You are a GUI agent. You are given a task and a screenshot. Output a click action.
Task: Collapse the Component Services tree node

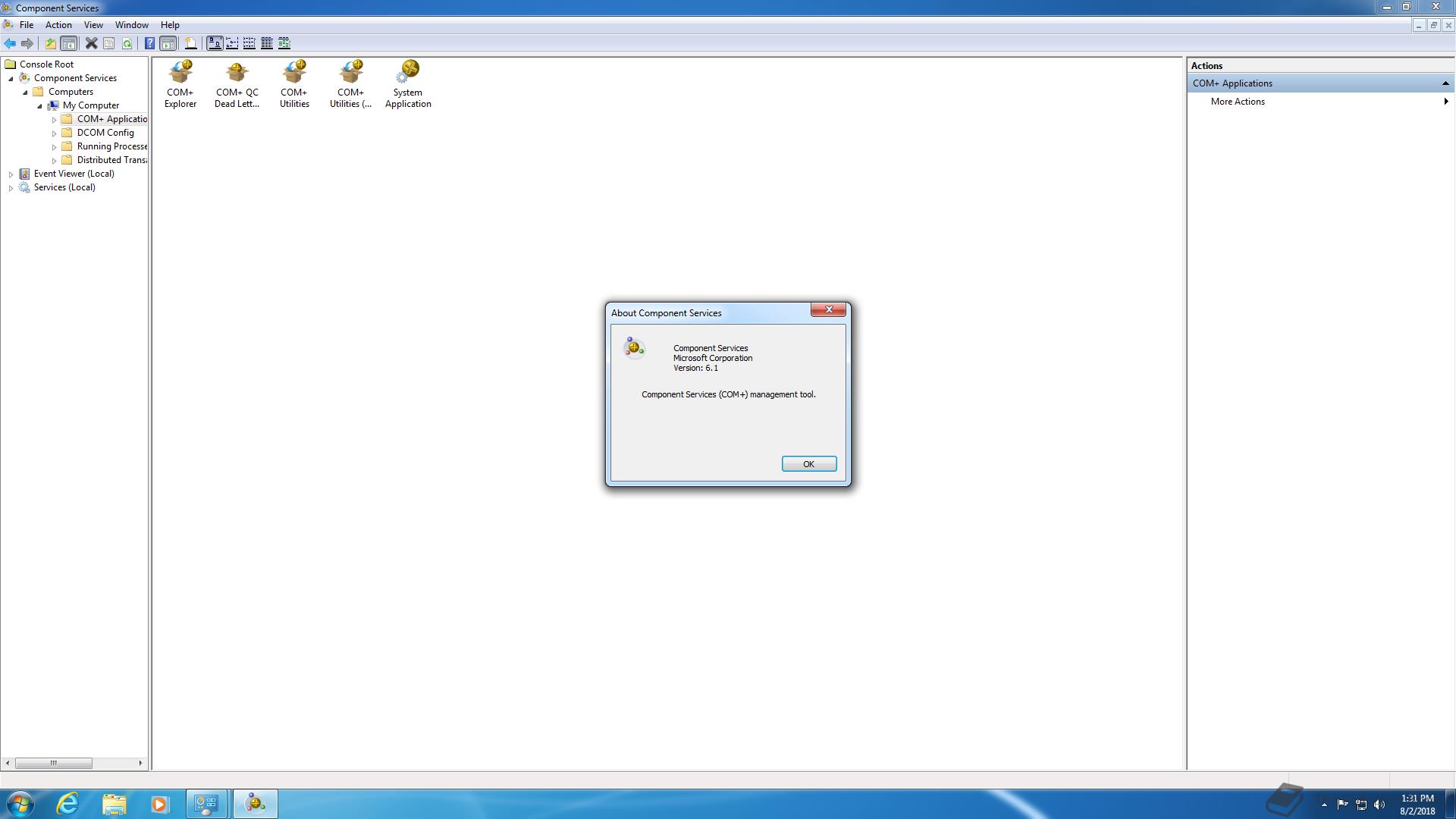point(11,78)
